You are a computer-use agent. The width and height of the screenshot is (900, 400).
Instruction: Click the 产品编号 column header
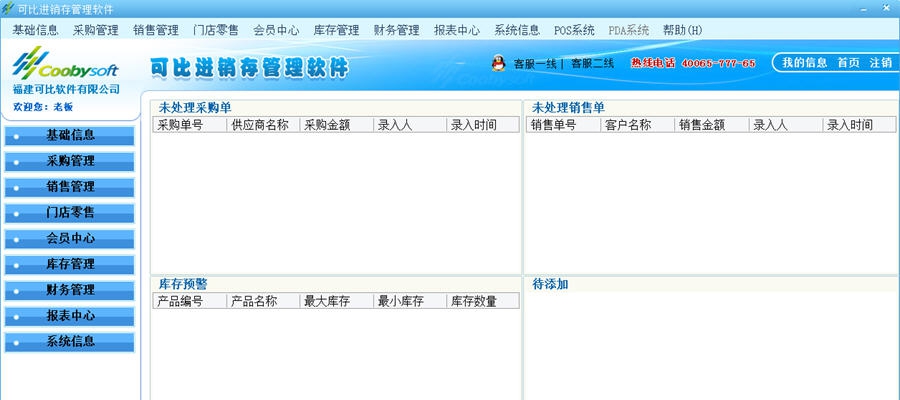tap(190, 301)
